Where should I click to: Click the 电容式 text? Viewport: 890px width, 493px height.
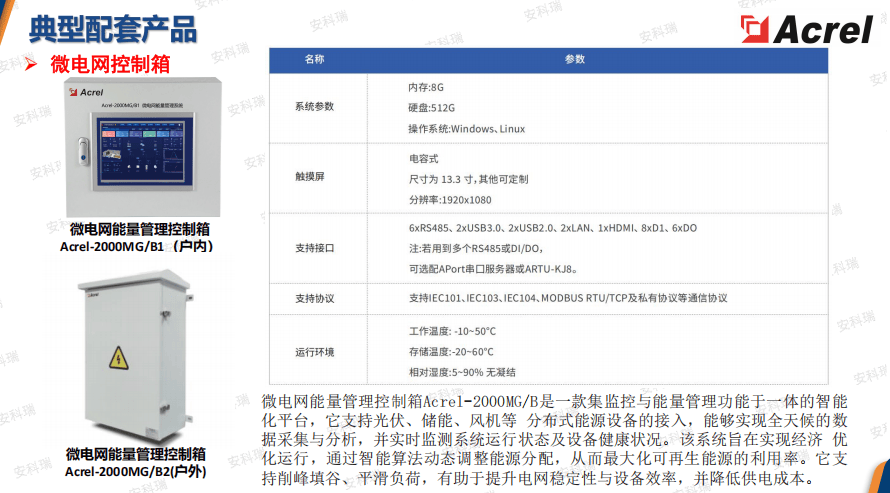point(423,159)
